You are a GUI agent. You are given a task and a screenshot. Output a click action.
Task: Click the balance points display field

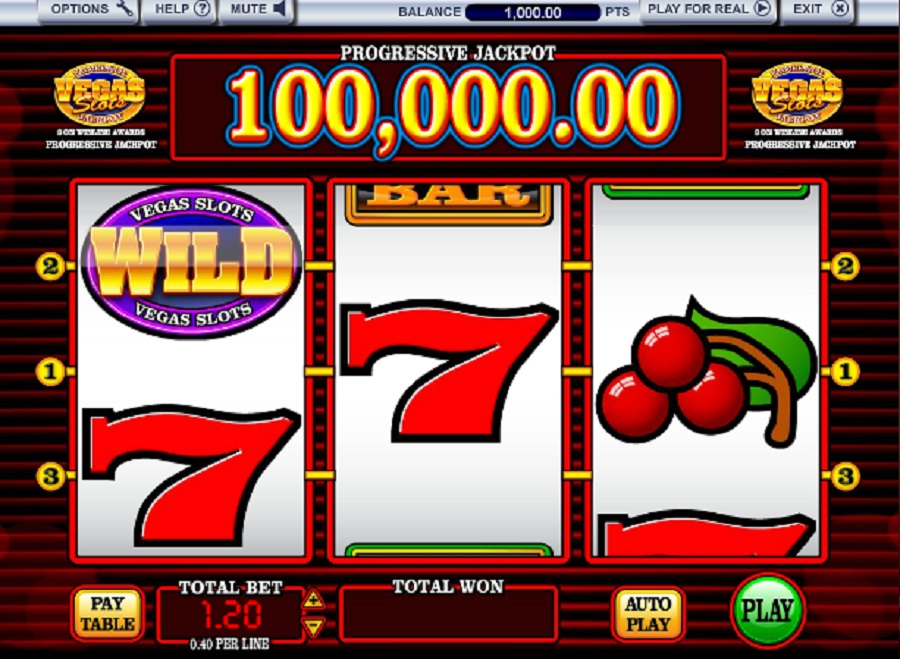tap(533, 12)
